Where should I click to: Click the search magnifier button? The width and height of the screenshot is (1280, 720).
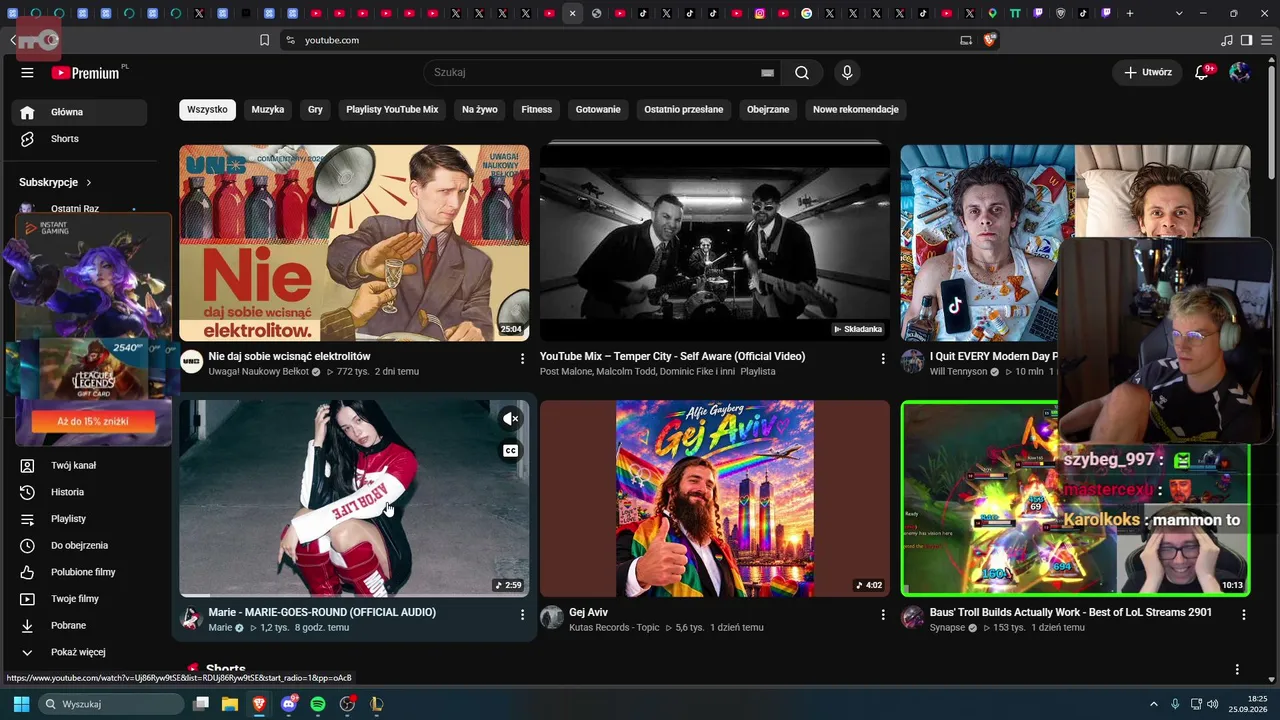pyautogui.click(x=802, y=72)
